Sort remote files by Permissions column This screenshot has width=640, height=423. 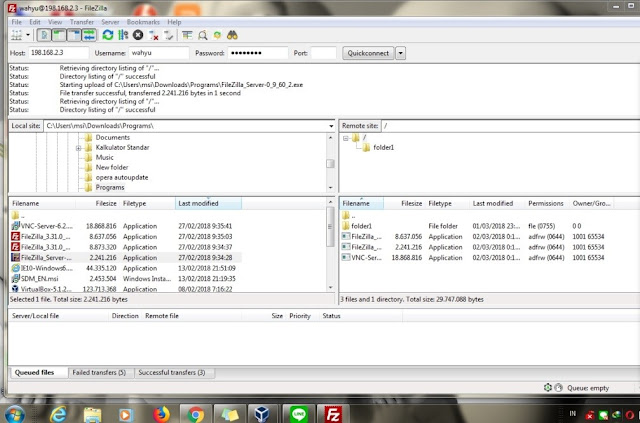(x=546, y=203)
